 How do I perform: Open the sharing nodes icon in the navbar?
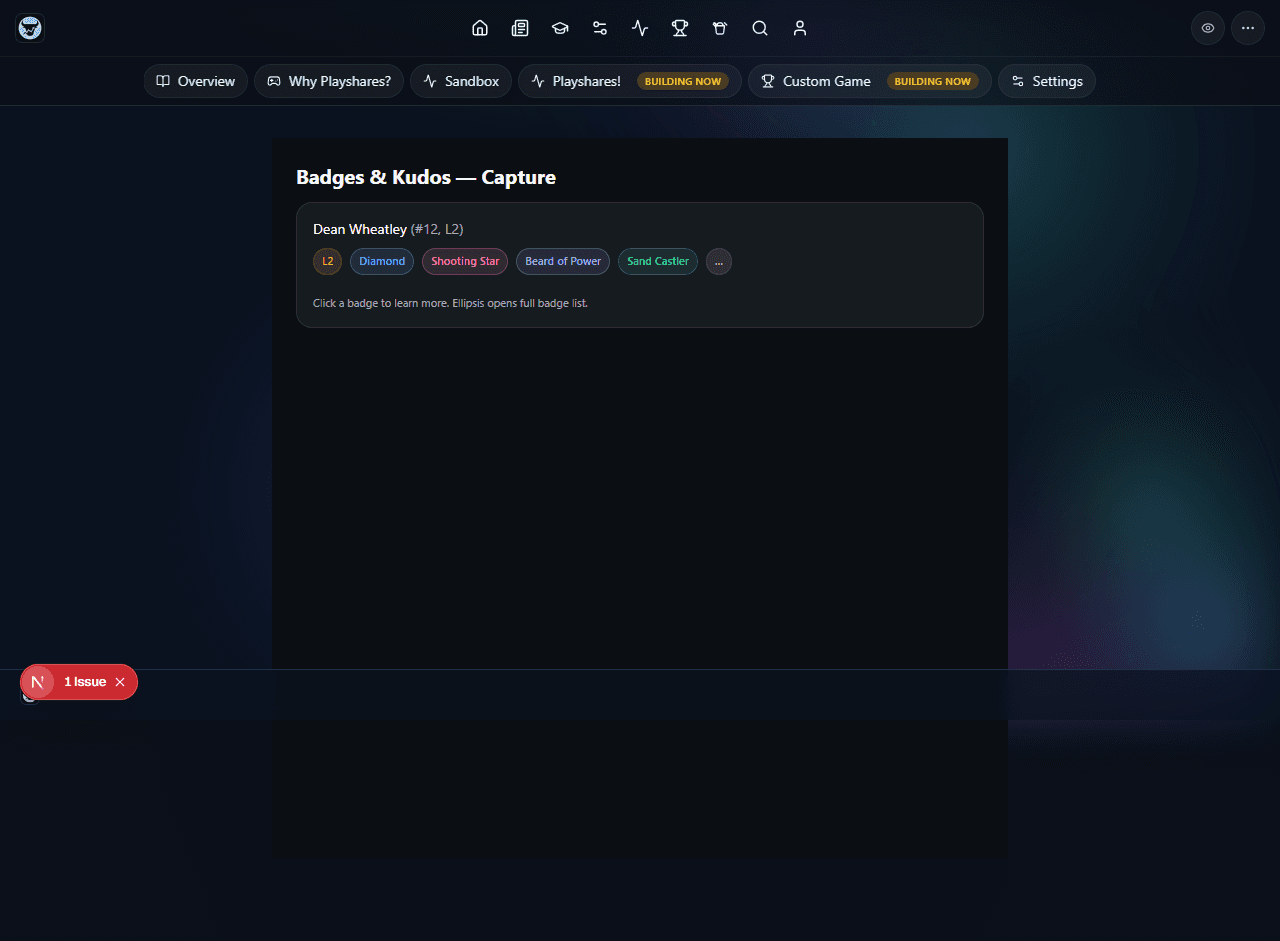click(x=600, y=28)
